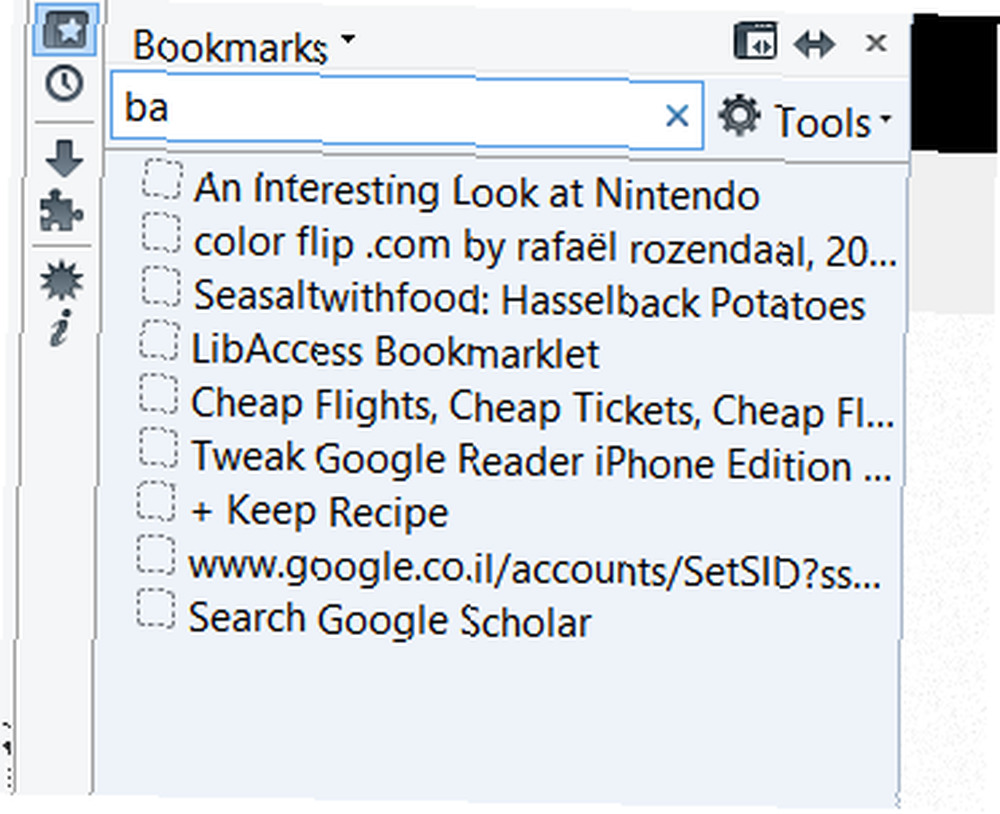Open 'Search Google Scholar' bookmark
The height and width of the screenshot is (814, 1000).
390,620
